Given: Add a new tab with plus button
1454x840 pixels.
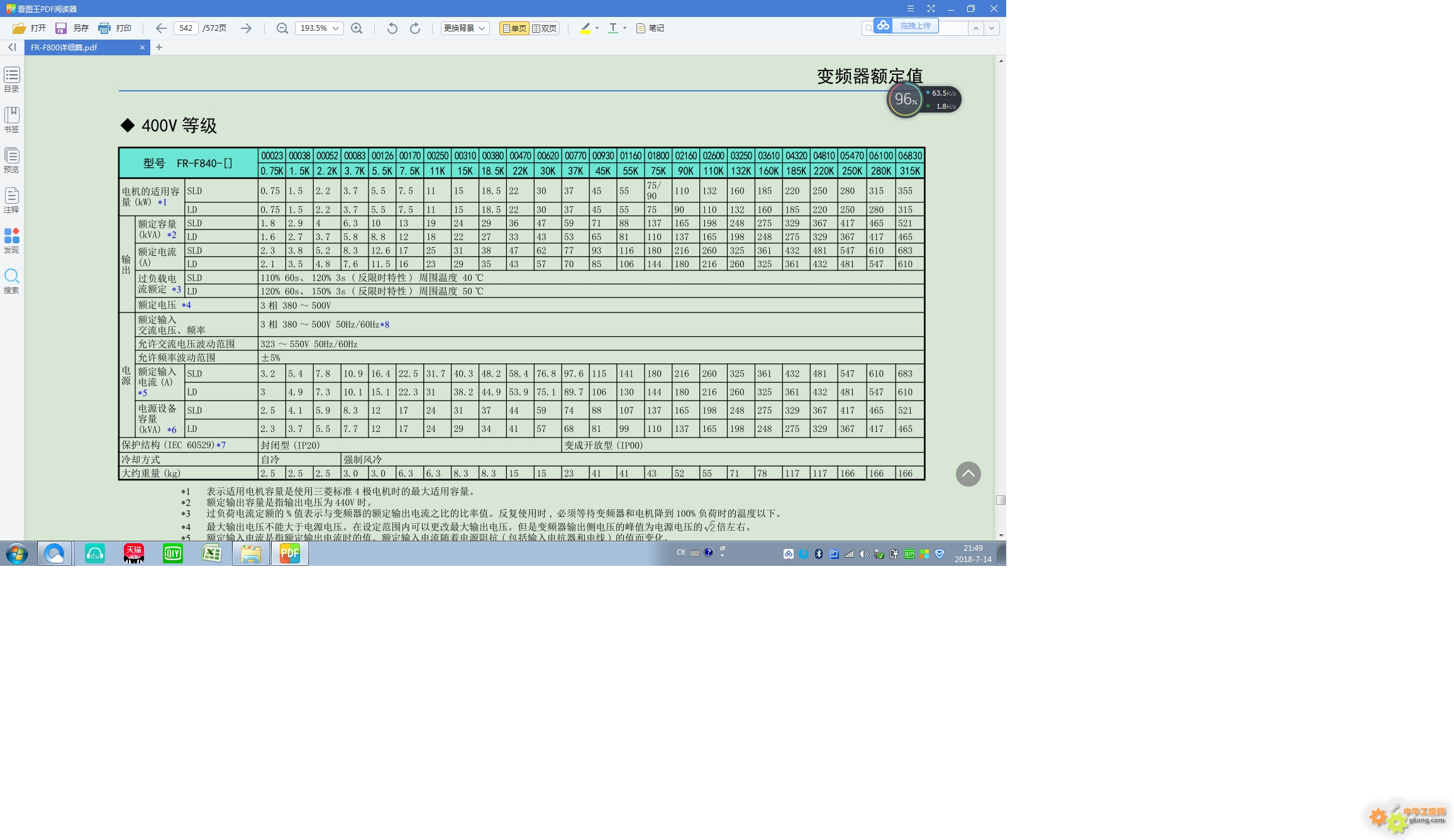Looking at the screenshot, I should click(159, 47).
